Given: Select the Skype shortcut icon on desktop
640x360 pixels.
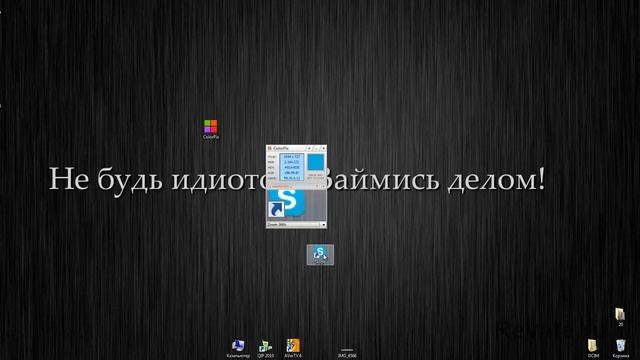Looking at the screenshot, I should (320, 255).
